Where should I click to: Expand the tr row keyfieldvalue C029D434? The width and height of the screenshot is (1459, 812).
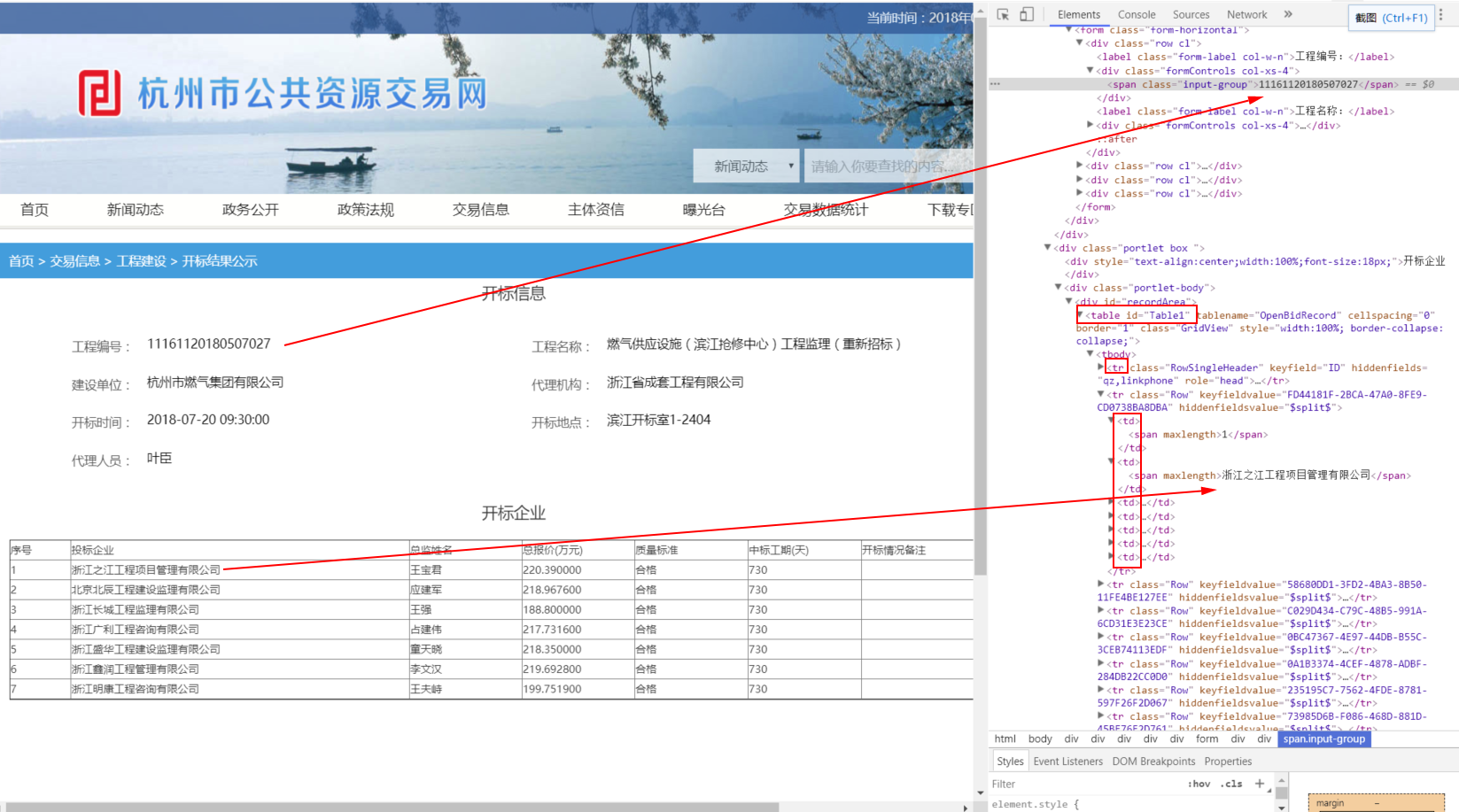[1101, 610]
